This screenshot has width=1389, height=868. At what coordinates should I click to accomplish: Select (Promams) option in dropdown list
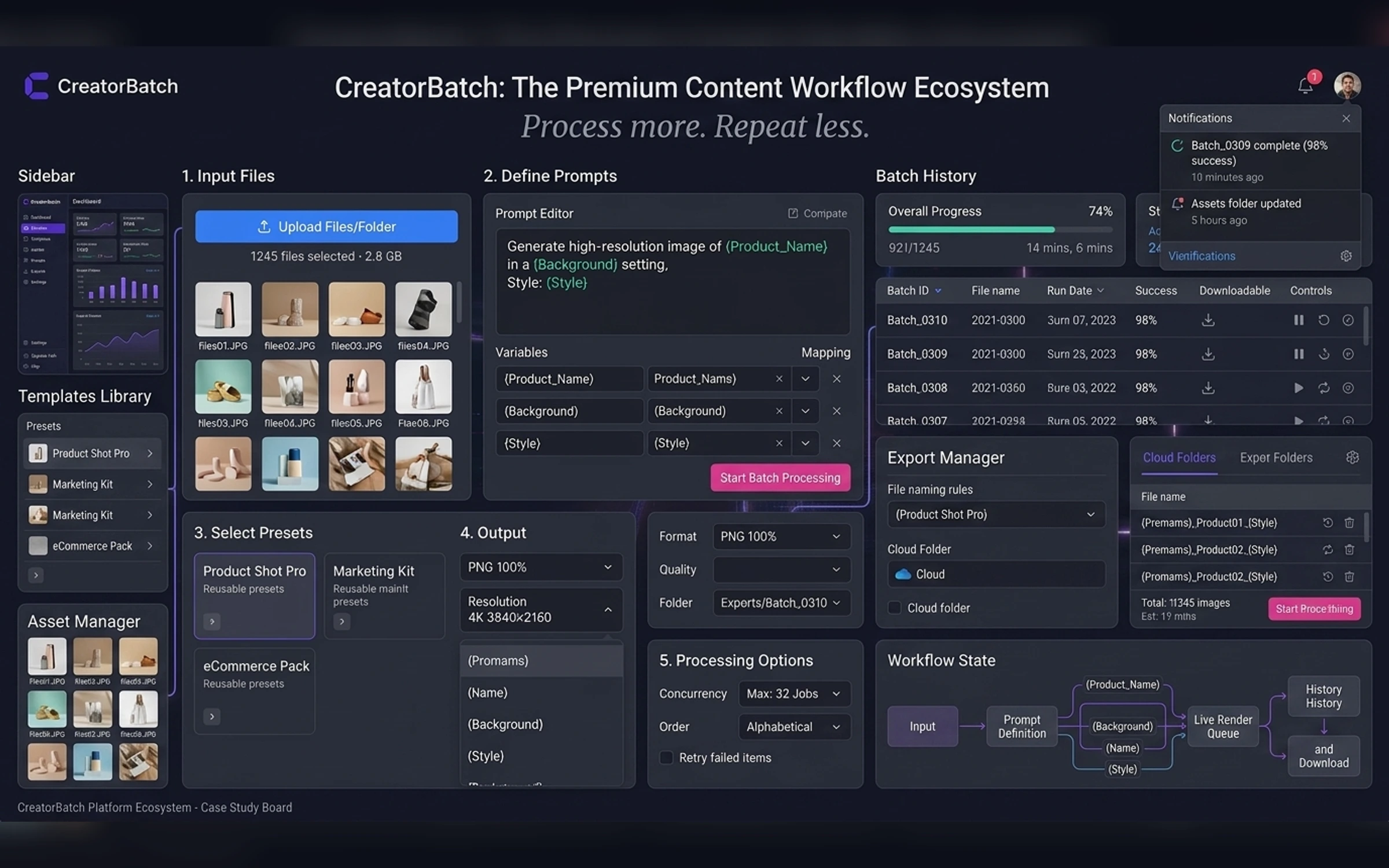click(541, 660)
